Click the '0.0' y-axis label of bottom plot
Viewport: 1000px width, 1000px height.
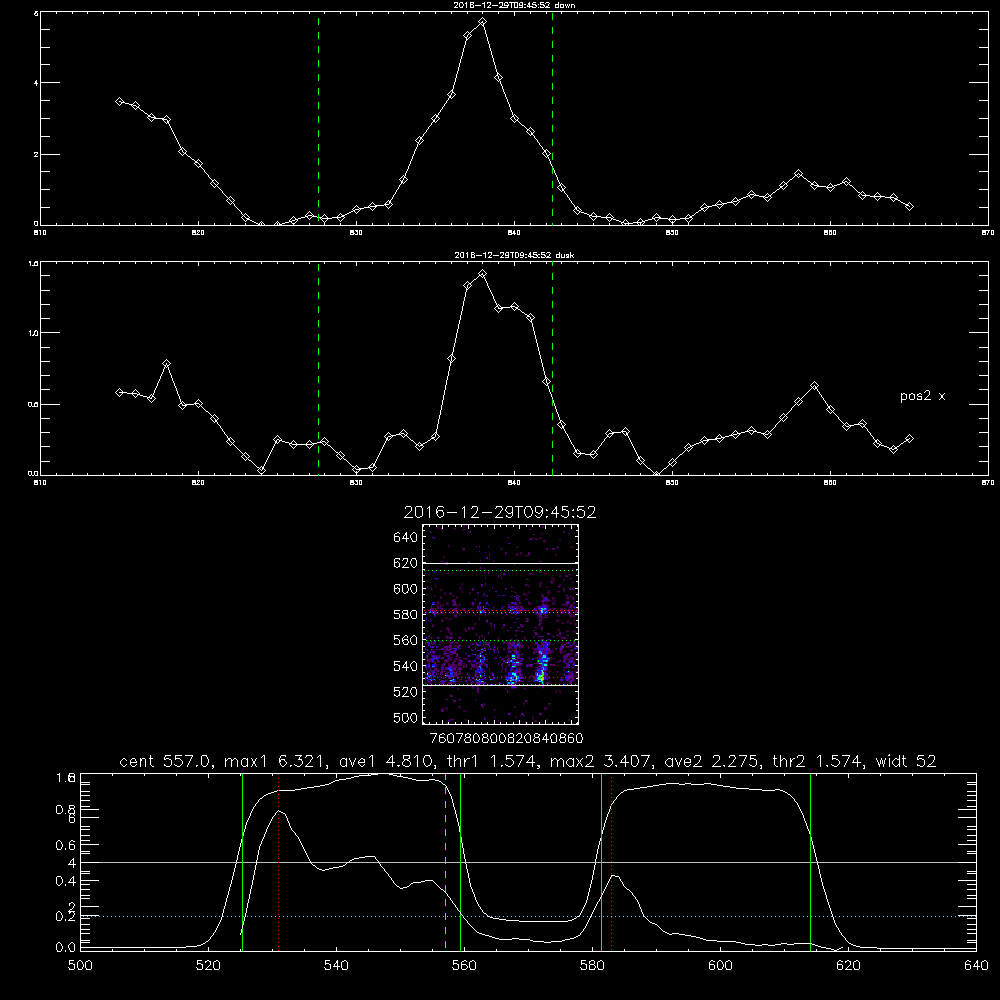tap(65, 947)
